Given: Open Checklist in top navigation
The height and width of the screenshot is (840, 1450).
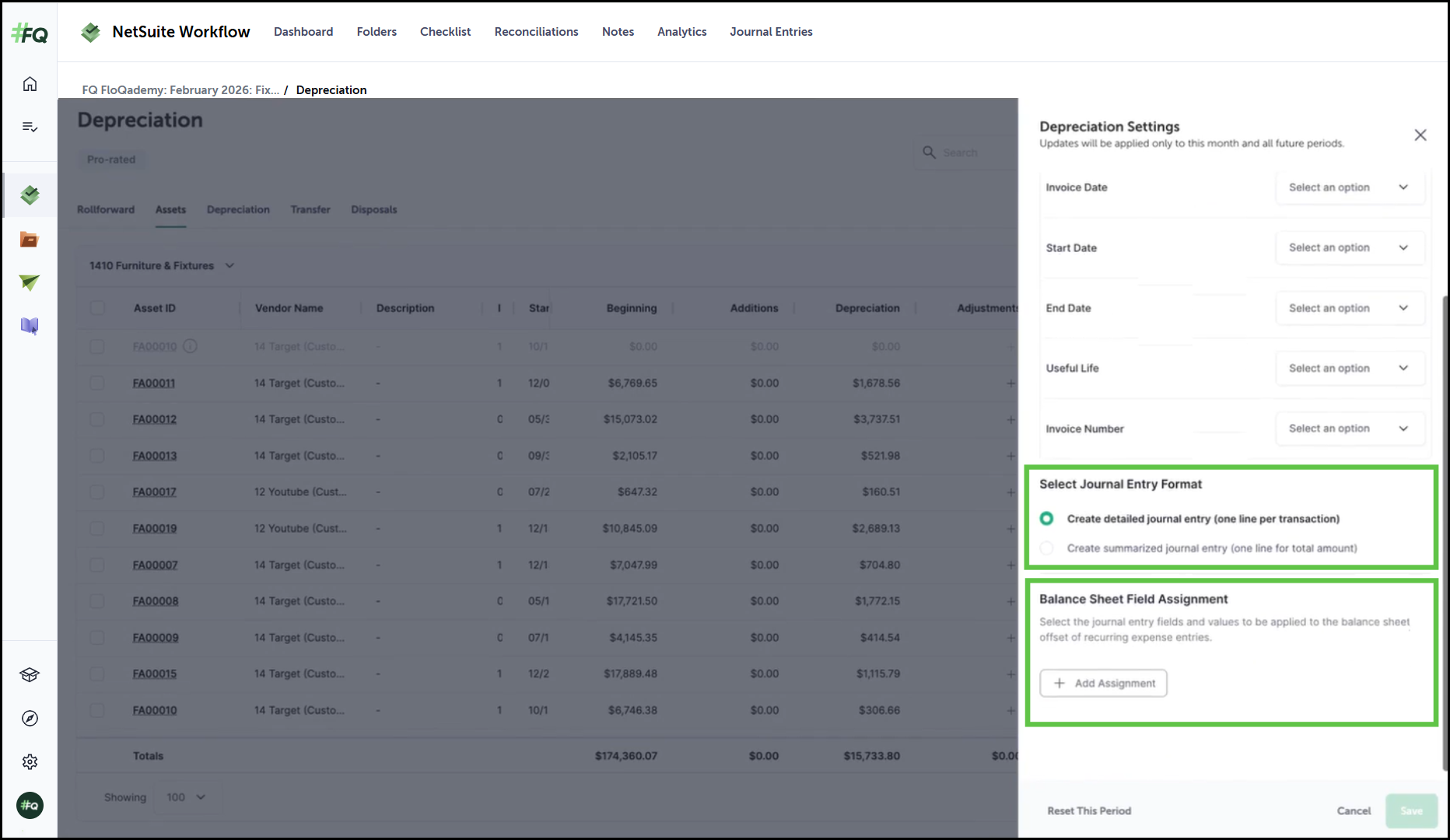Looking at the screenshot, I should click(446, 32).
